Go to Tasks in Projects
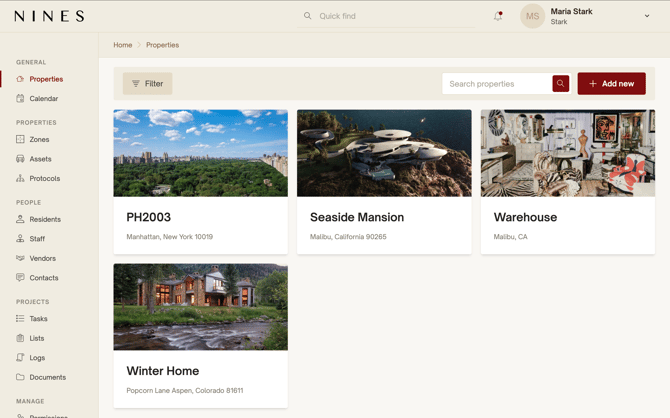The width and height of the screenshot is (670, 418). (38, 319)
